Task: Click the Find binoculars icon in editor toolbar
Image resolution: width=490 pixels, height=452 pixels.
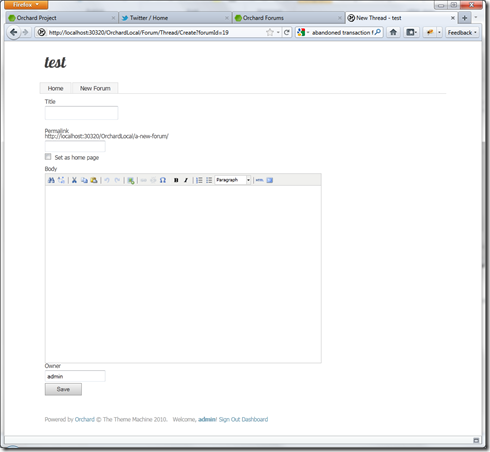Action: [51, 180]
